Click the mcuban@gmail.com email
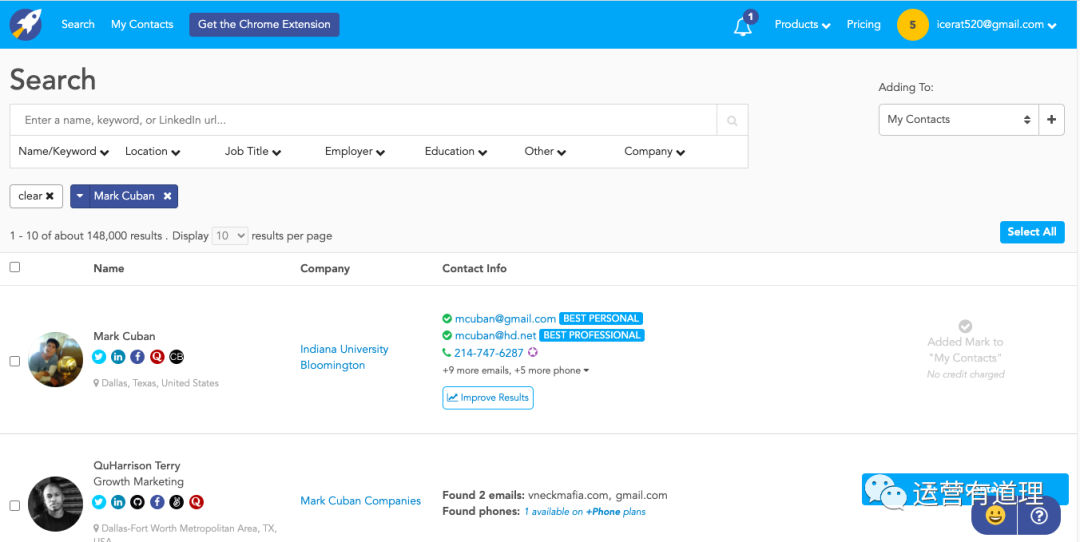This screenshot has height=542, width=1080. point(505,319)
